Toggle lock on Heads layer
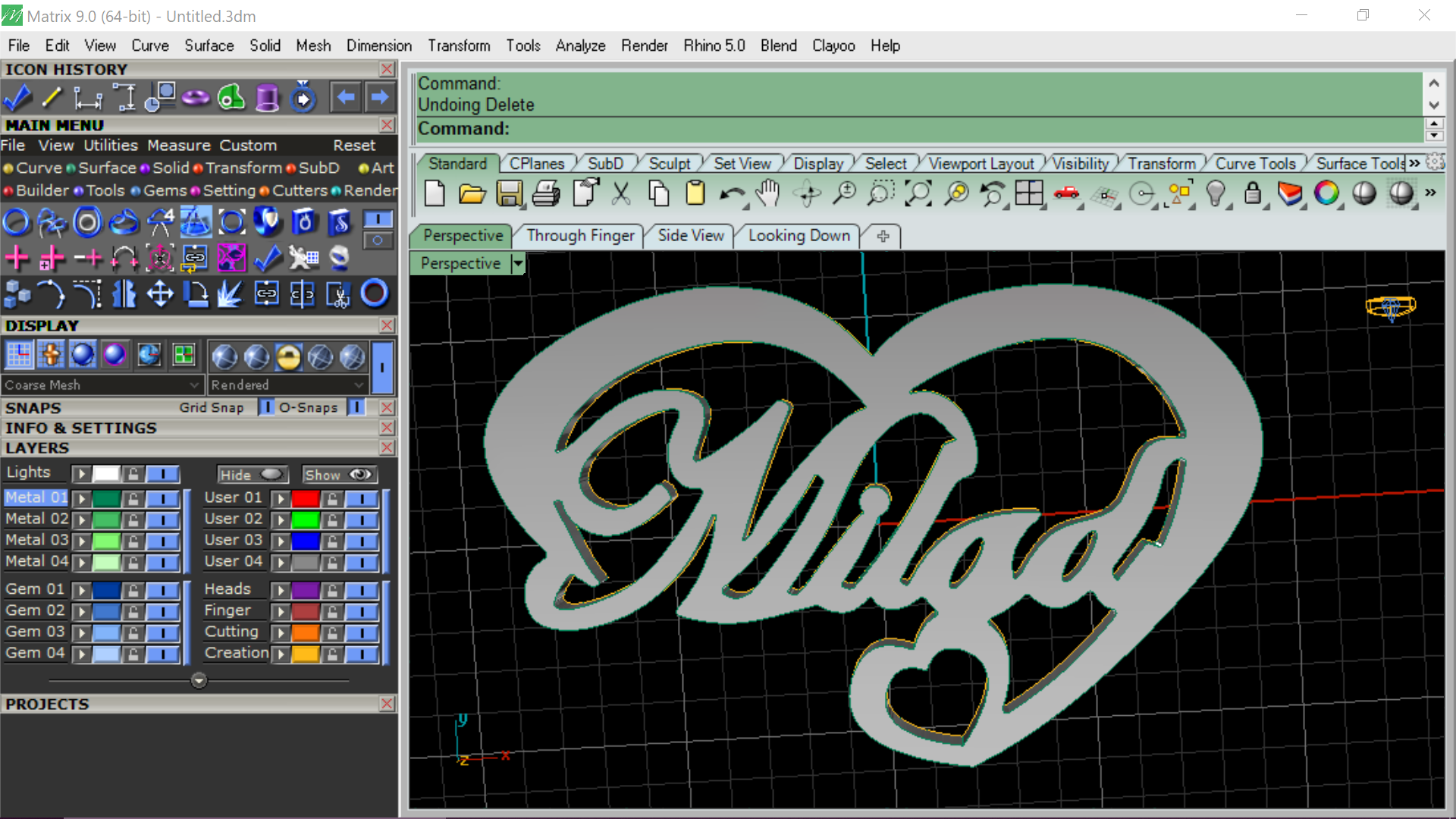 (x=332, y=591)
